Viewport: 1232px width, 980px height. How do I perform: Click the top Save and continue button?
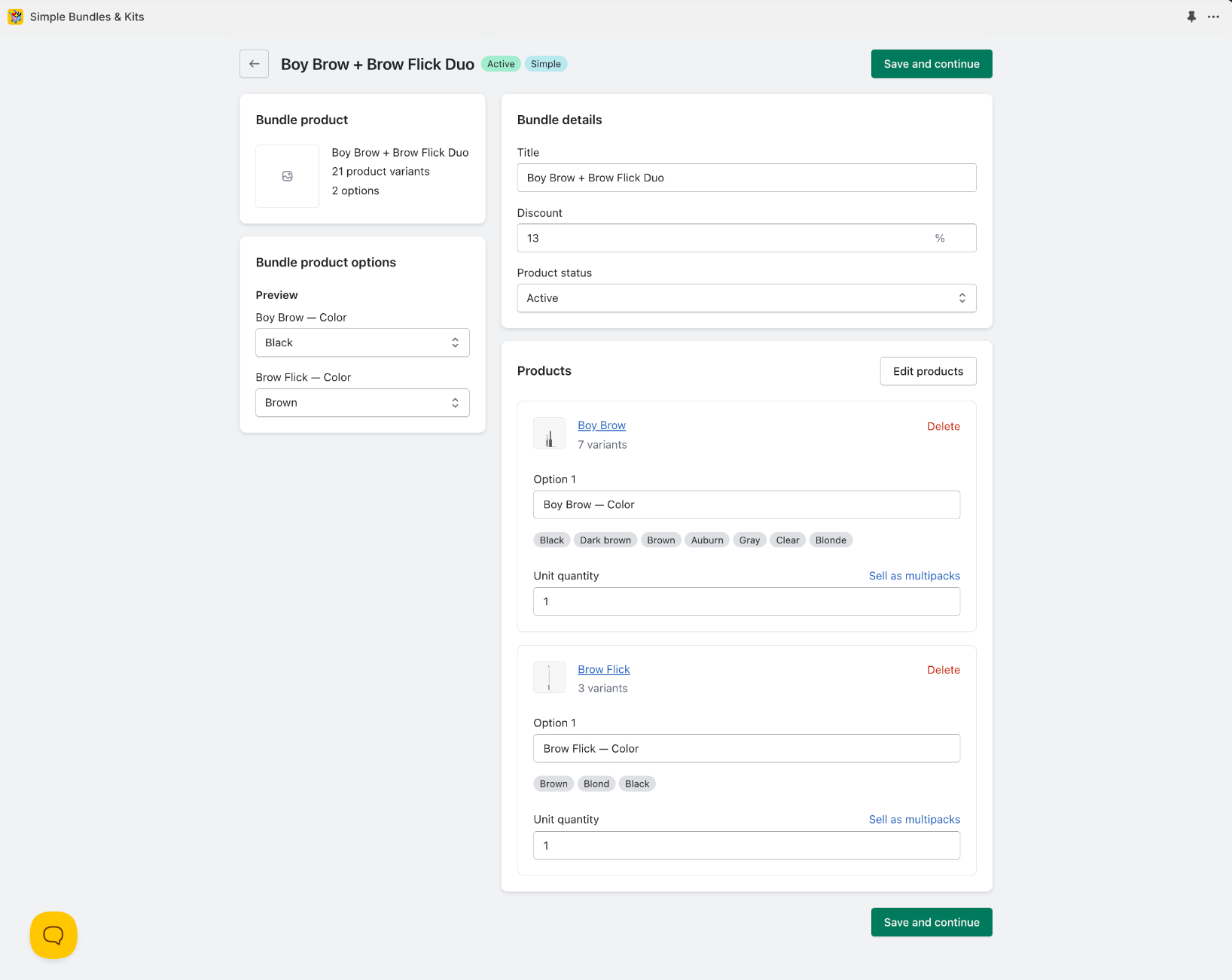point(932,64)
